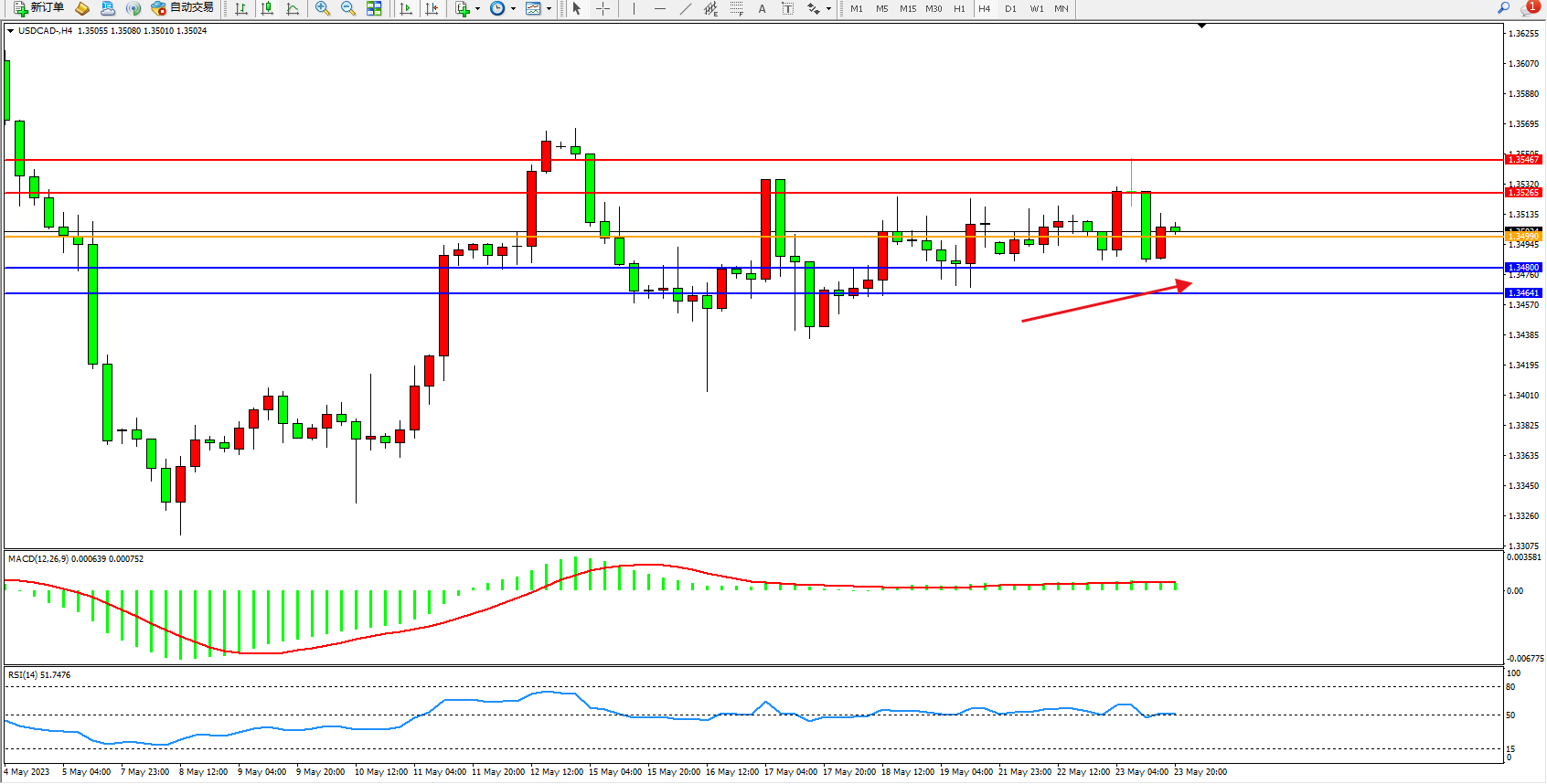Viewport: 1547px width, 784px height.
Task: Switch chart to candlestick mode
Action: pos(267,8)
